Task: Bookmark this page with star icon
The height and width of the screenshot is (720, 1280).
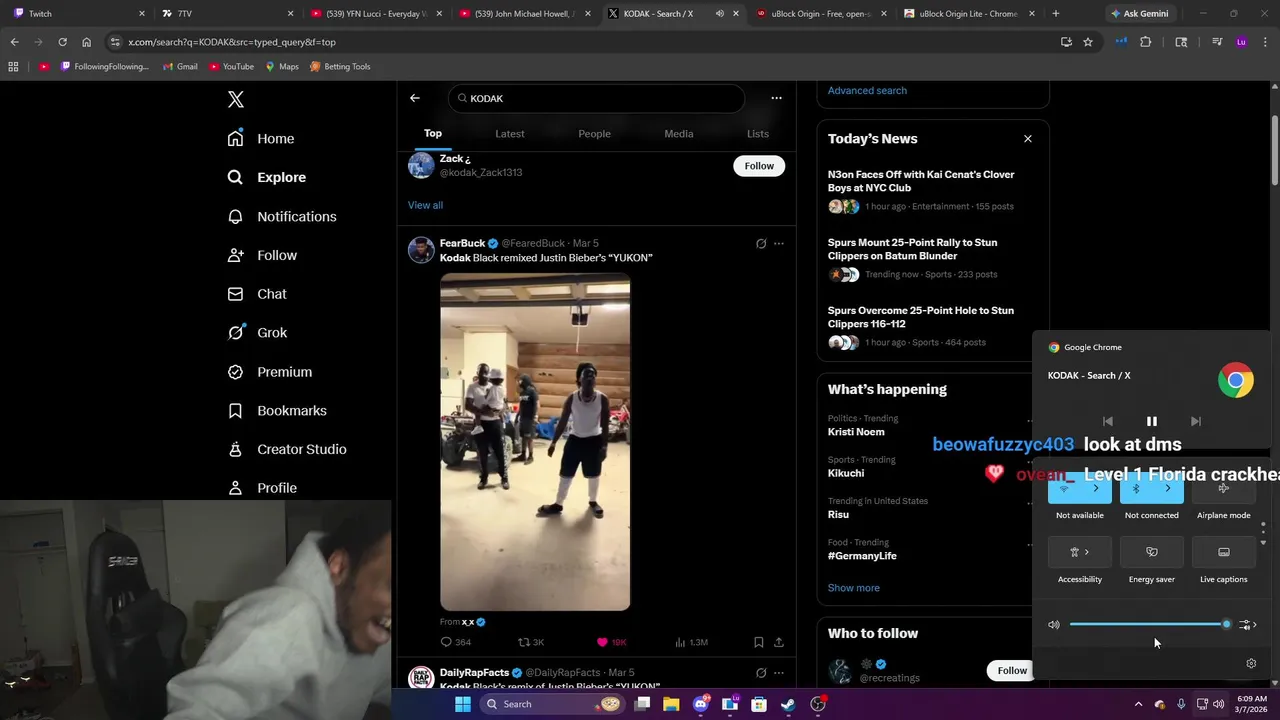Action: click(x=1088, y=42)
